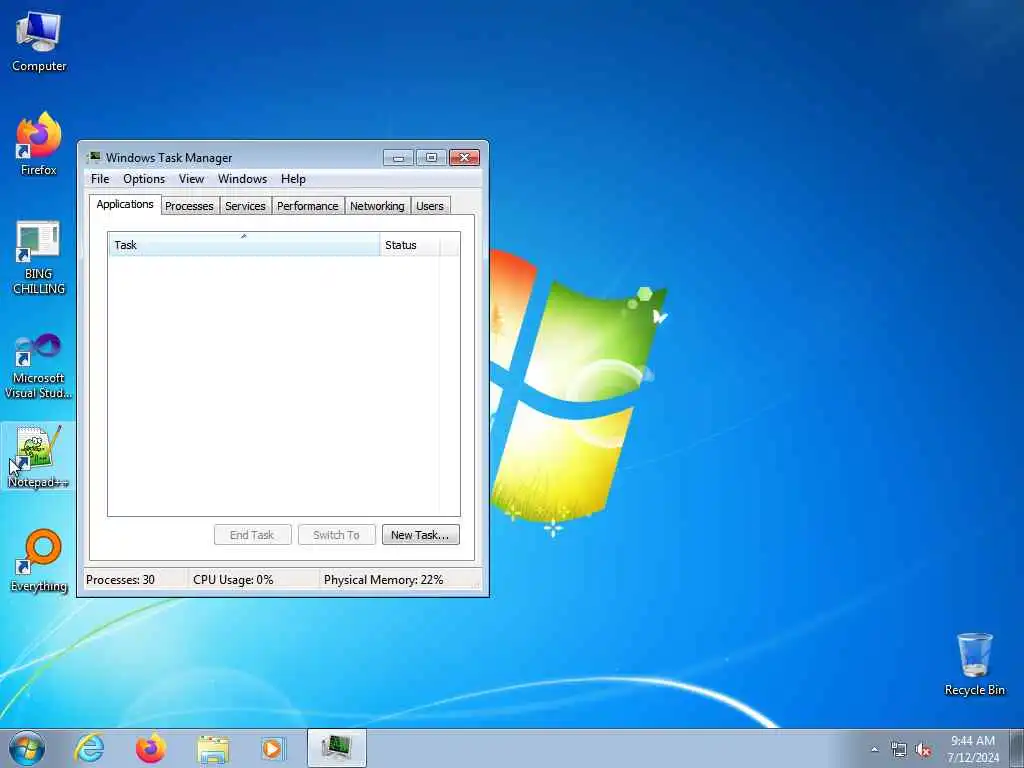Click the network tray icon
Image resolution: width=1024 pixels, height=768 pixels.
pyautogui.click(x=899, y=750)
